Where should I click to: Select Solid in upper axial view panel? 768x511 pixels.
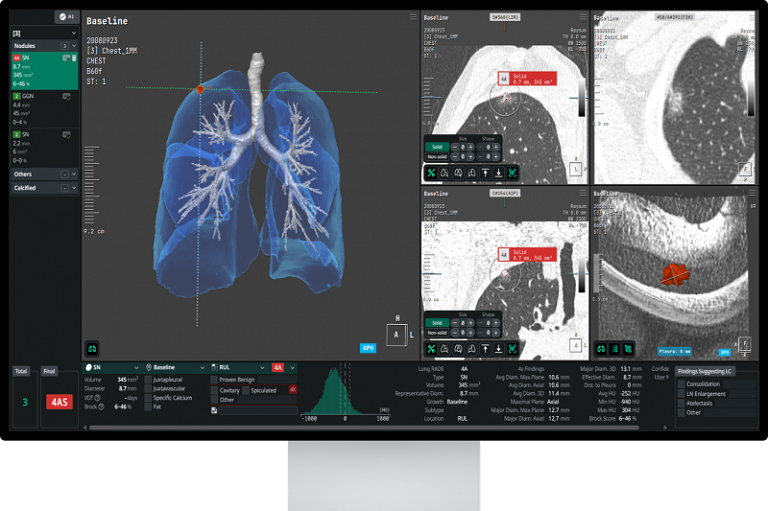436,147
